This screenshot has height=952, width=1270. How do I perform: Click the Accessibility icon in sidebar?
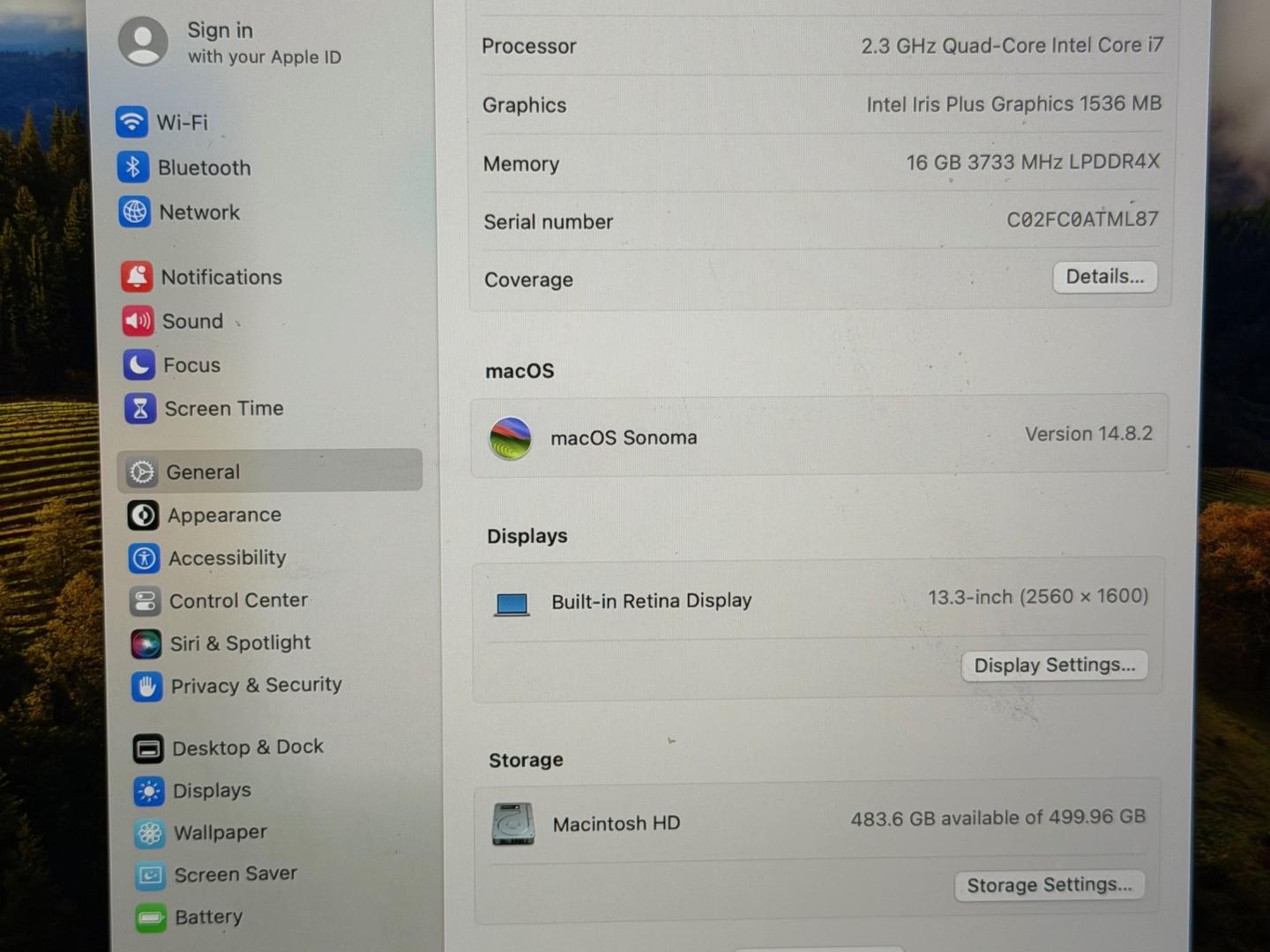(145, 558)
